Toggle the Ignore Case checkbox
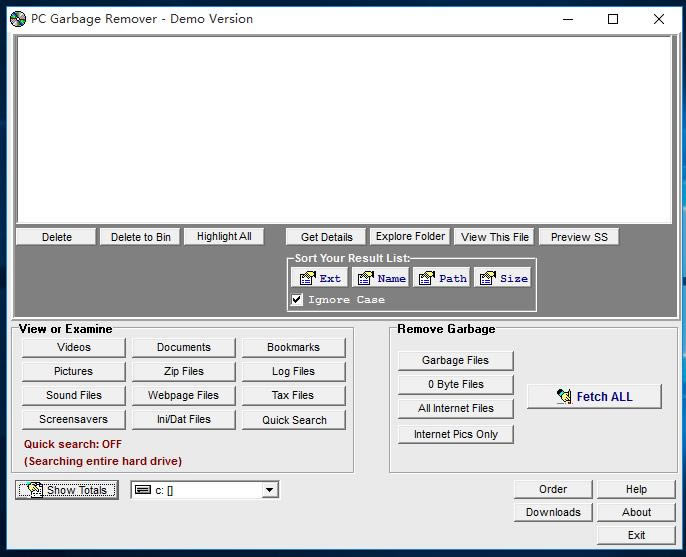 coord(297,300)
